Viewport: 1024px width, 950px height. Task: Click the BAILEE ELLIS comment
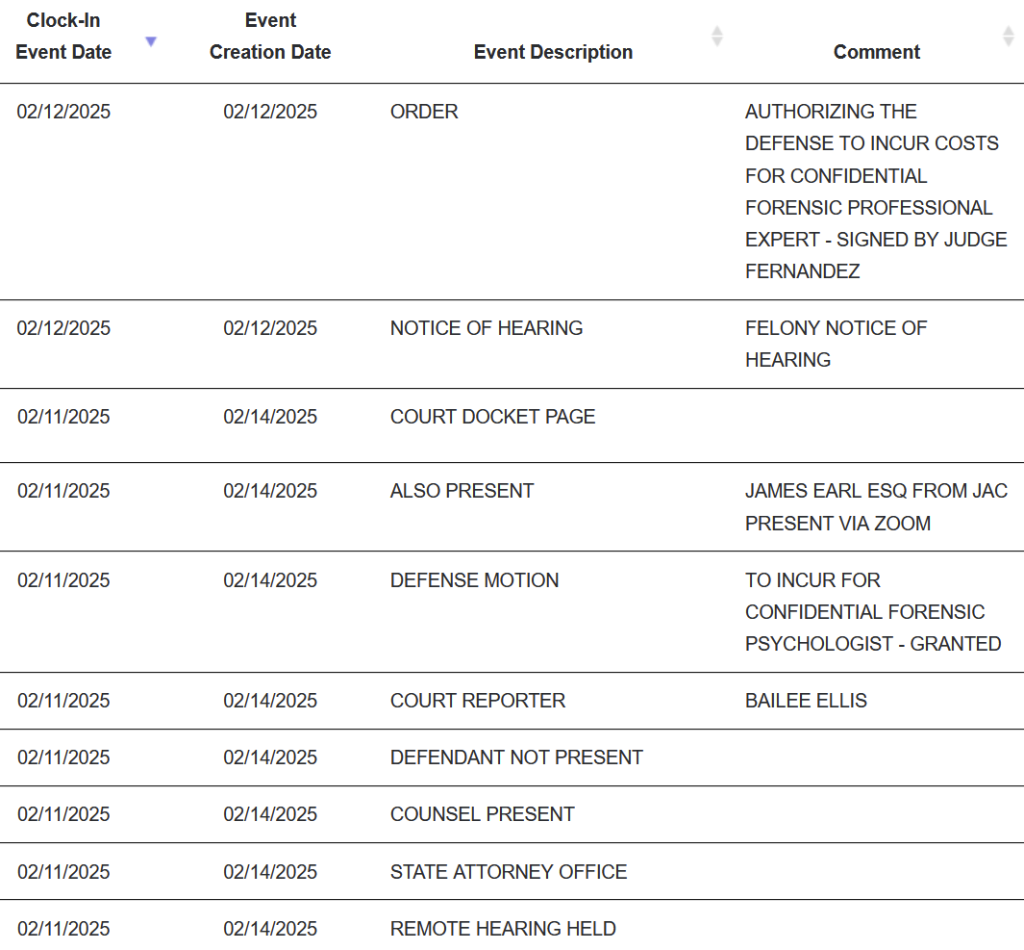click(806, 701)
